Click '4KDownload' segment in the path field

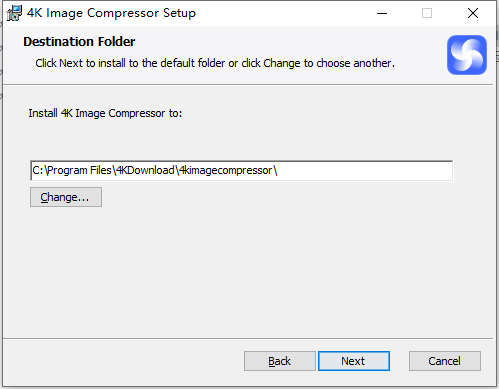(x=145, y=170)
